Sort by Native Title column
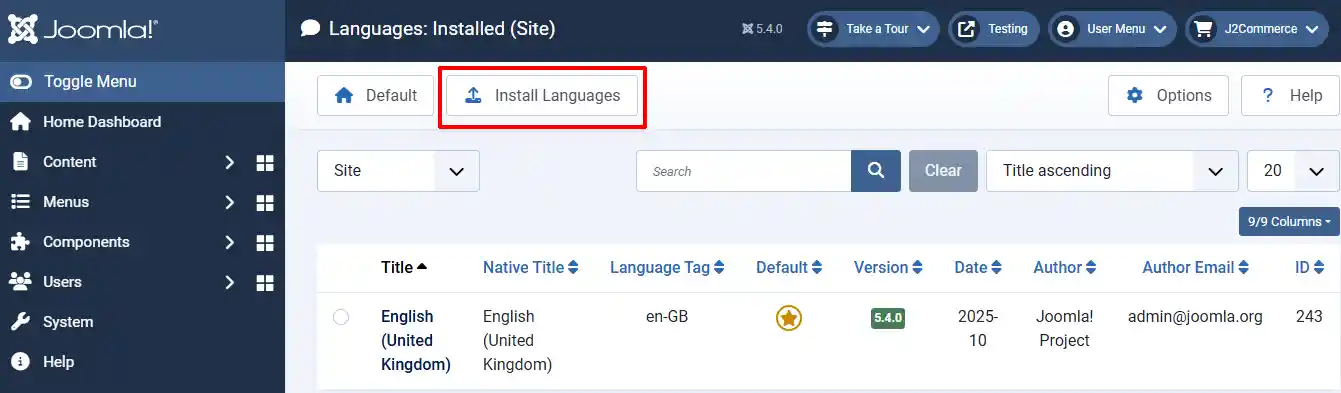Image resolution: width=1341 pixels, height=393 pixels. [531, 268]
